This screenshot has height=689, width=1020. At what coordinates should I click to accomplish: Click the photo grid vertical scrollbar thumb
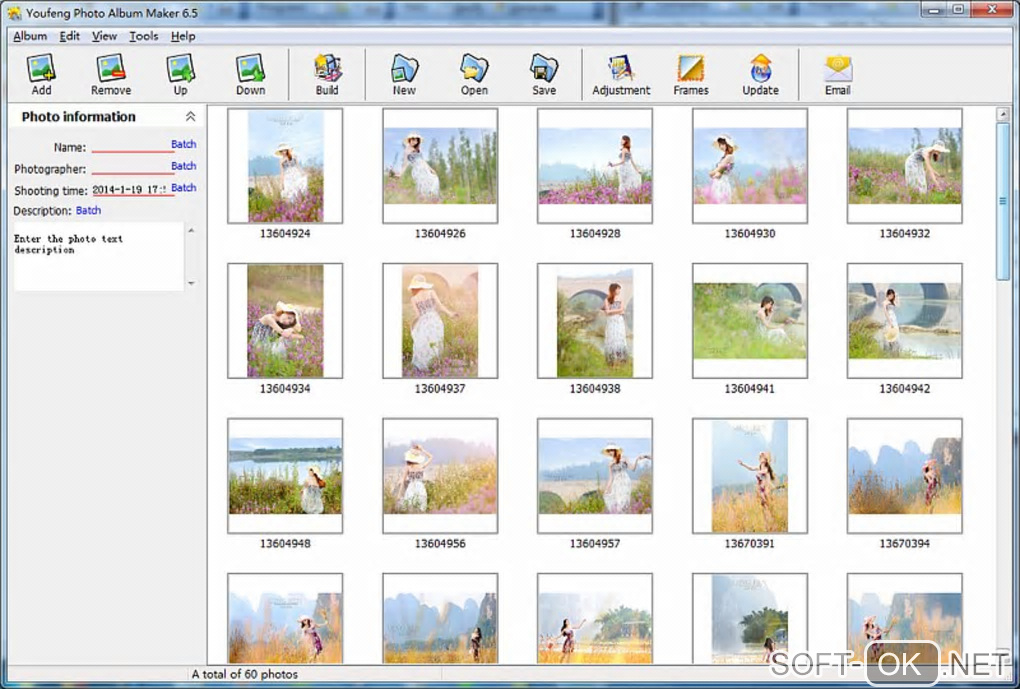(1002, 201)
